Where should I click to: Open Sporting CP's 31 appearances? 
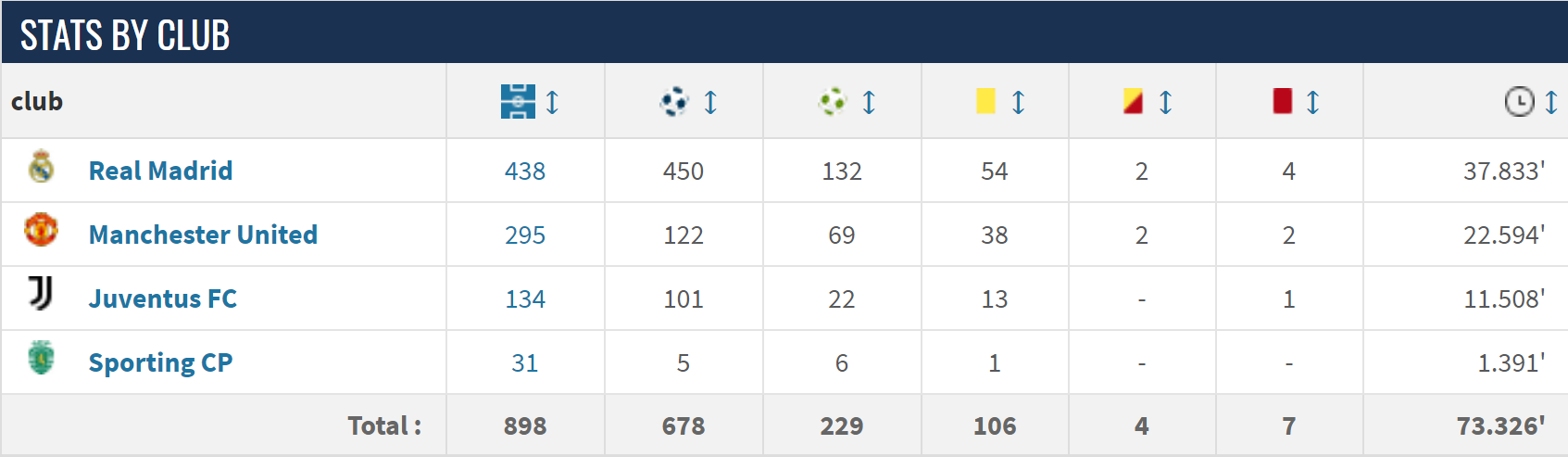tap(525, 363)
